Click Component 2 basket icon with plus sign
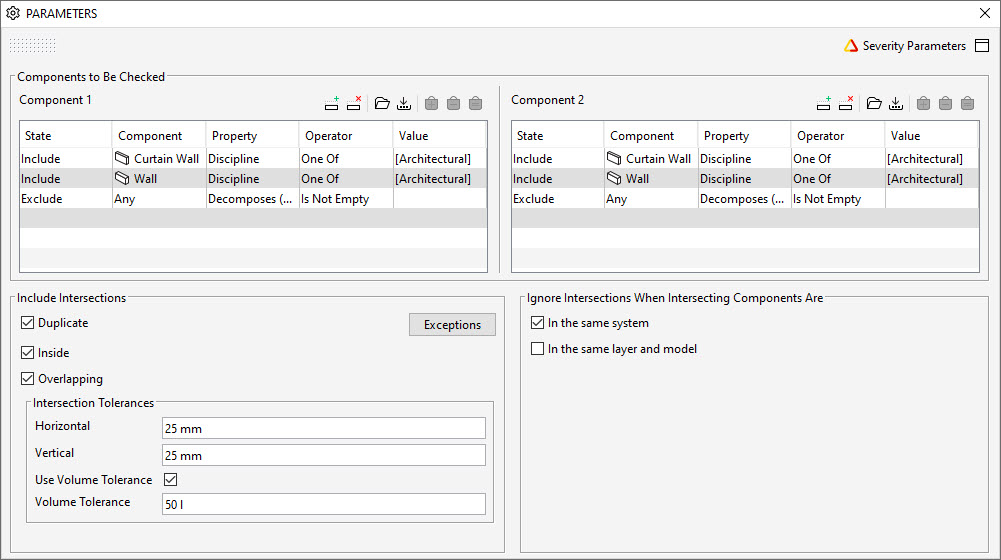The width and height of the screenshot is (1001, 560). [923, 103]
